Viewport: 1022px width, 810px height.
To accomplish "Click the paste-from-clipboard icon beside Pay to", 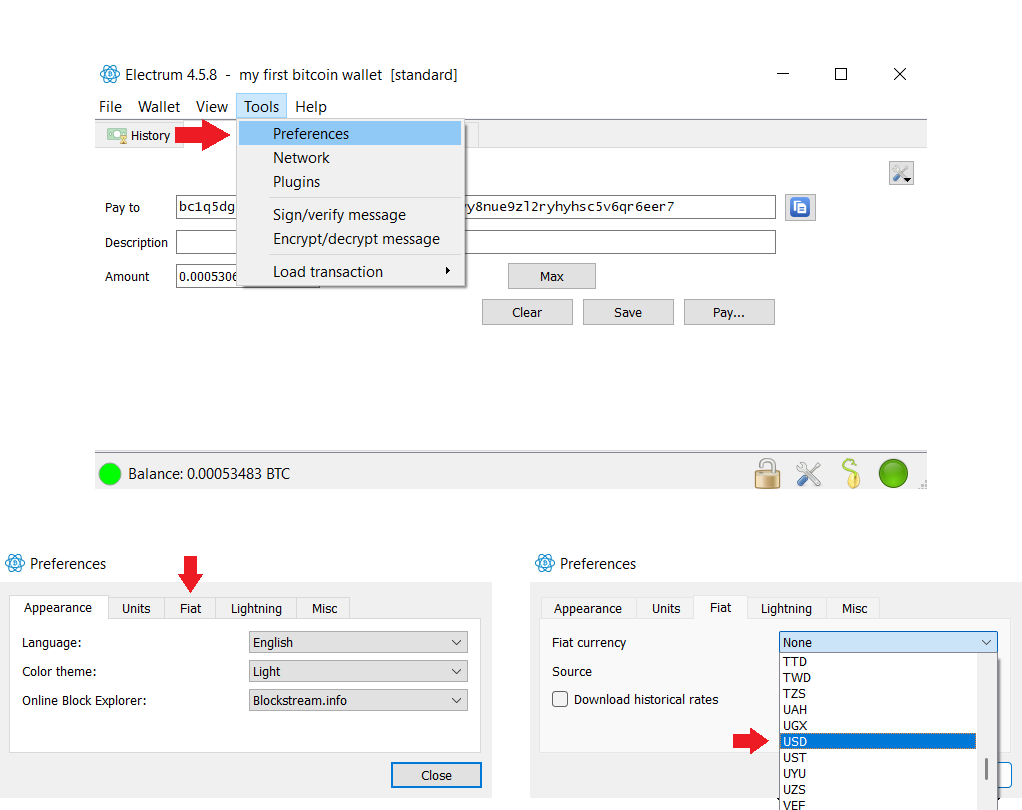I will 800,207.
